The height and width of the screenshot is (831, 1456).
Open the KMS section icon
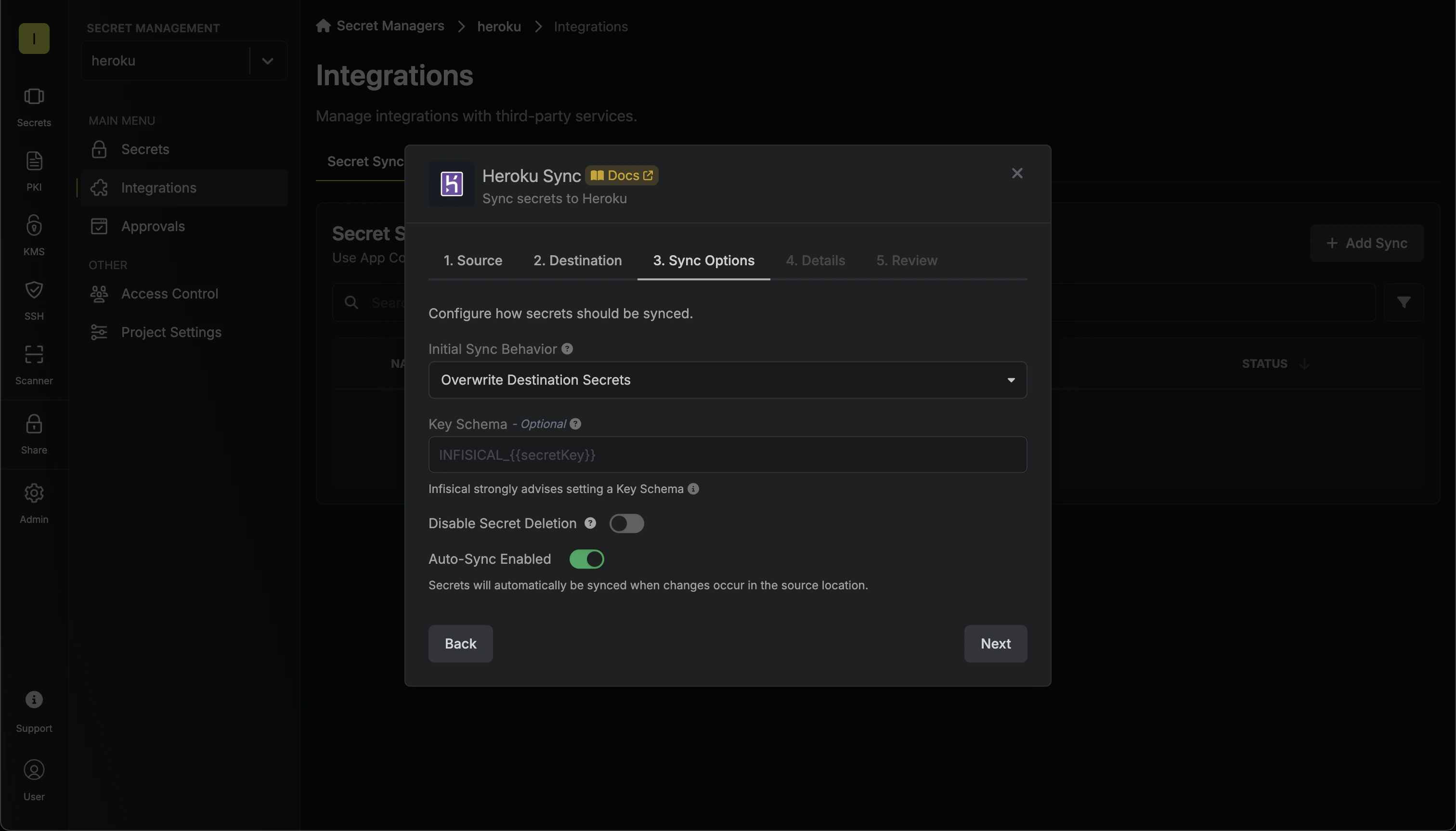(x=34, y=225)
